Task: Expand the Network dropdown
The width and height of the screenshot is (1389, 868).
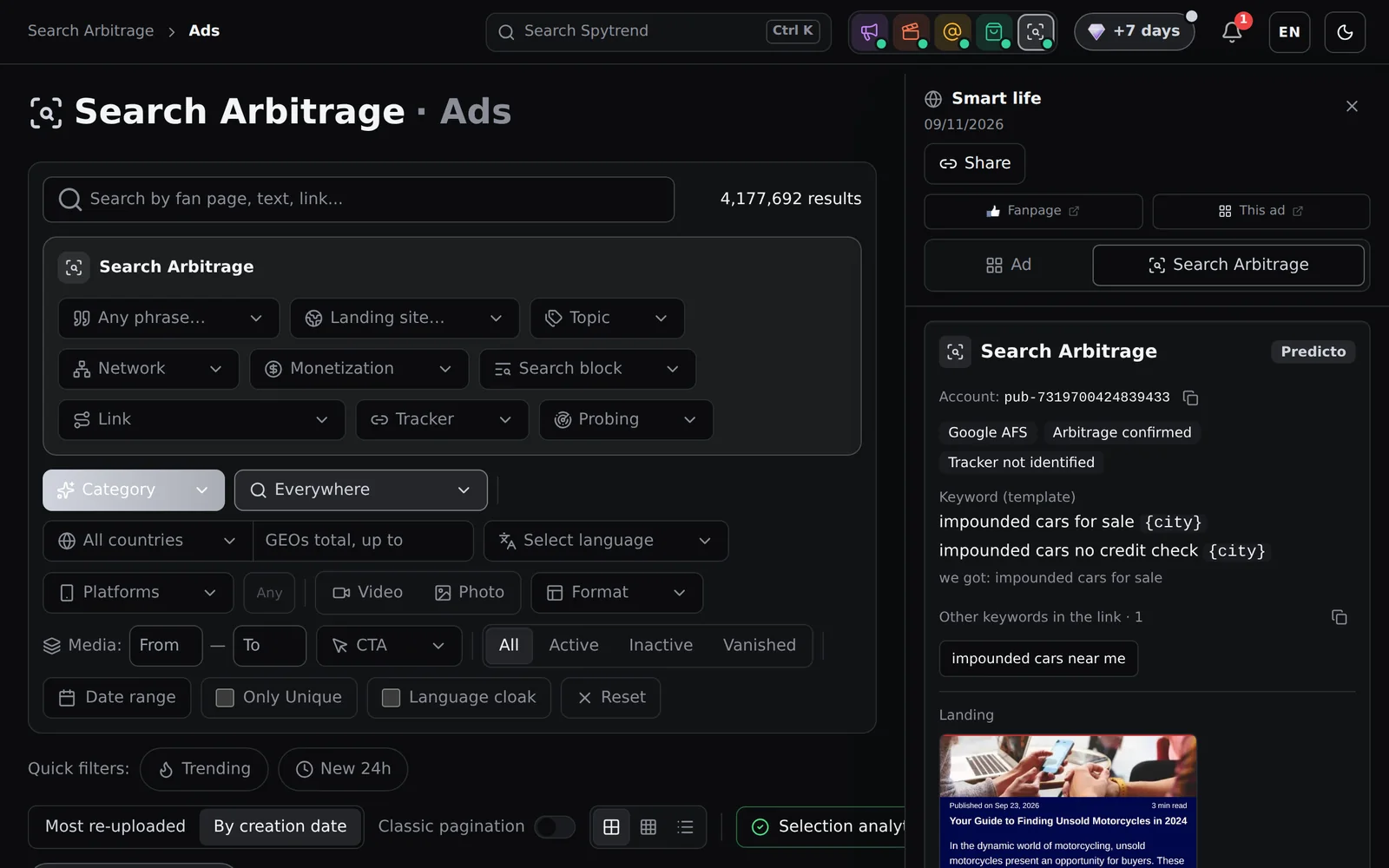Action: pyautogui.click(x=148, y=369)
